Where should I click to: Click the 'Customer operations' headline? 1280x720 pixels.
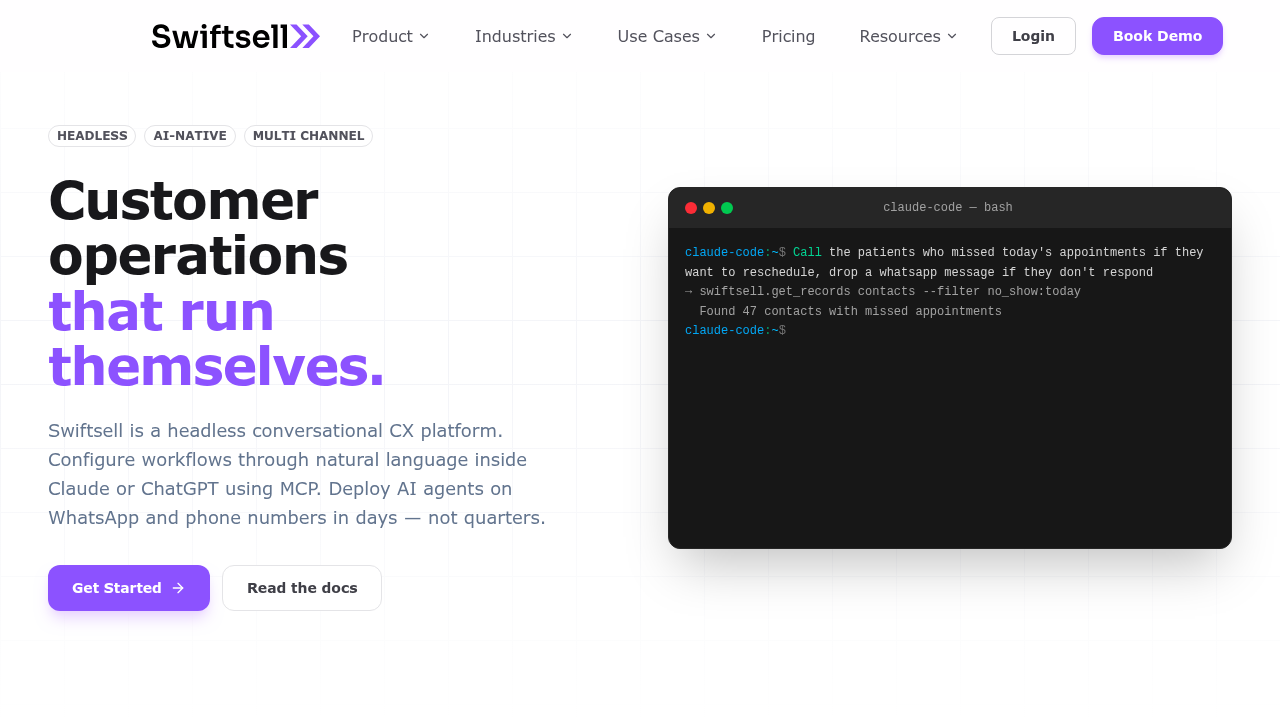click(198, 228)
